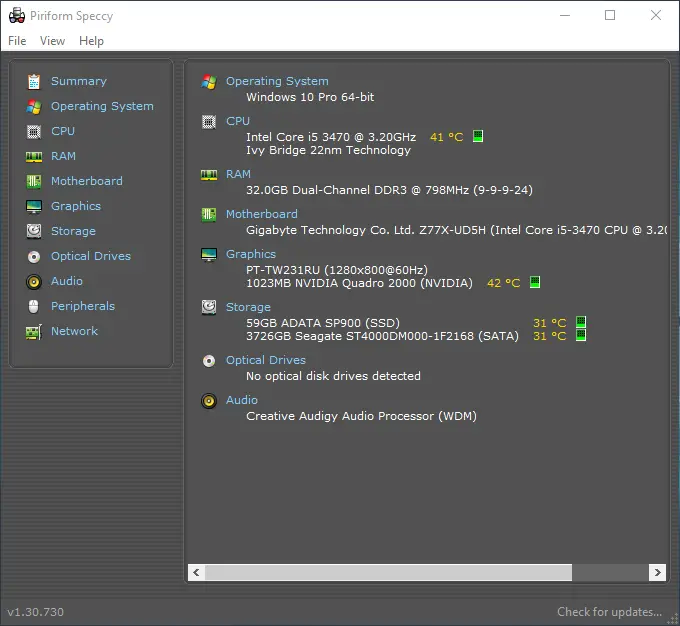680x626 pixels.
Task: Click the Seagate drive temperature indicator icon
Action: [x=581, y=335]
